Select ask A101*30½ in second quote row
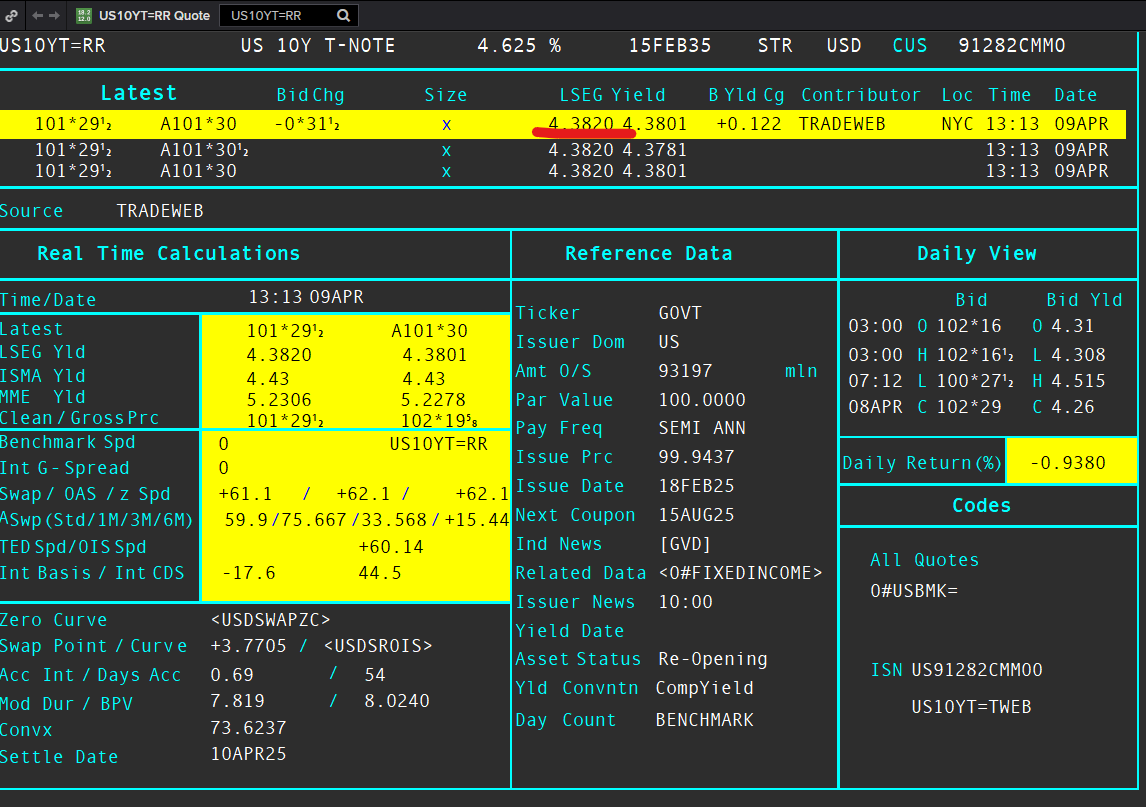 click(204, 150)
